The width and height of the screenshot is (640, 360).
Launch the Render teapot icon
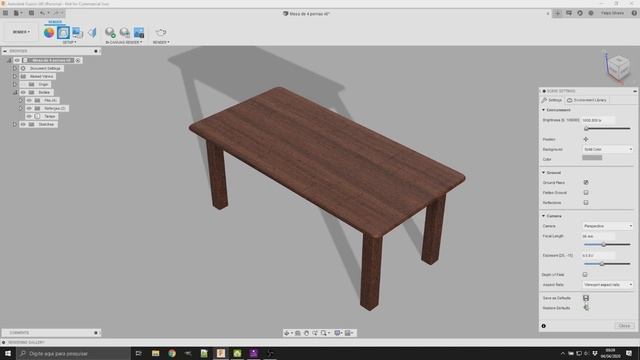161,32
